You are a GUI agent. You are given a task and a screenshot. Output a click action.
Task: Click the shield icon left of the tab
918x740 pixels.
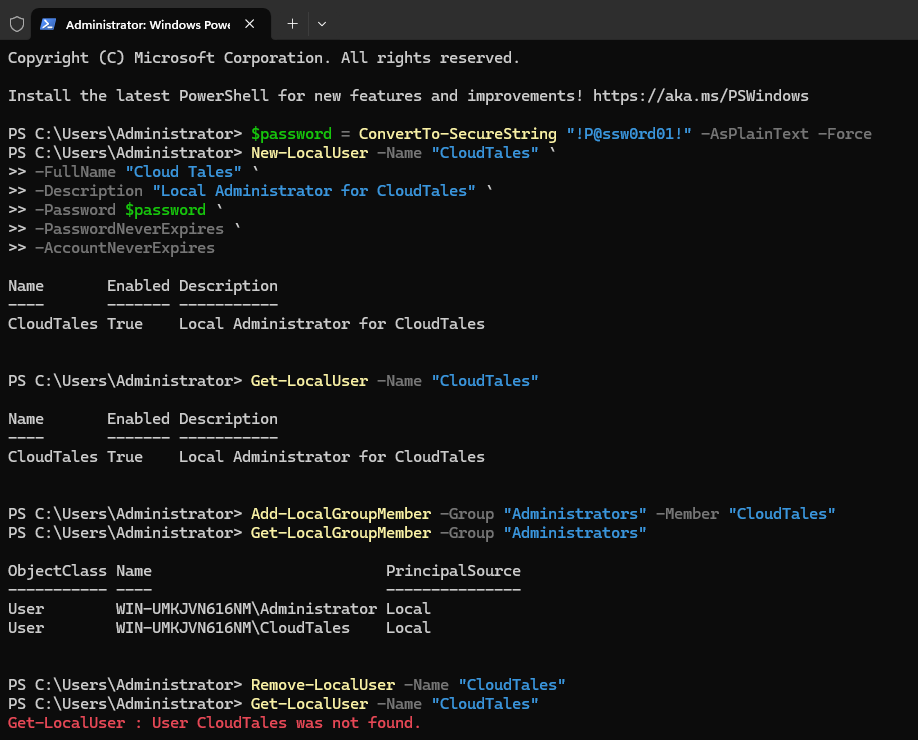point(17,24)
